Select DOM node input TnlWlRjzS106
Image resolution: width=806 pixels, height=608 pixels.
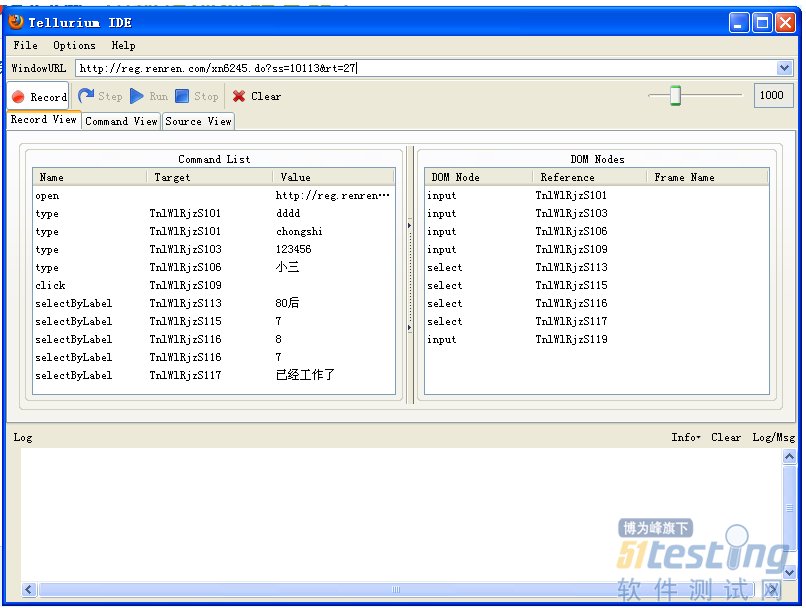pyautogui.click(x=596, y=231)
